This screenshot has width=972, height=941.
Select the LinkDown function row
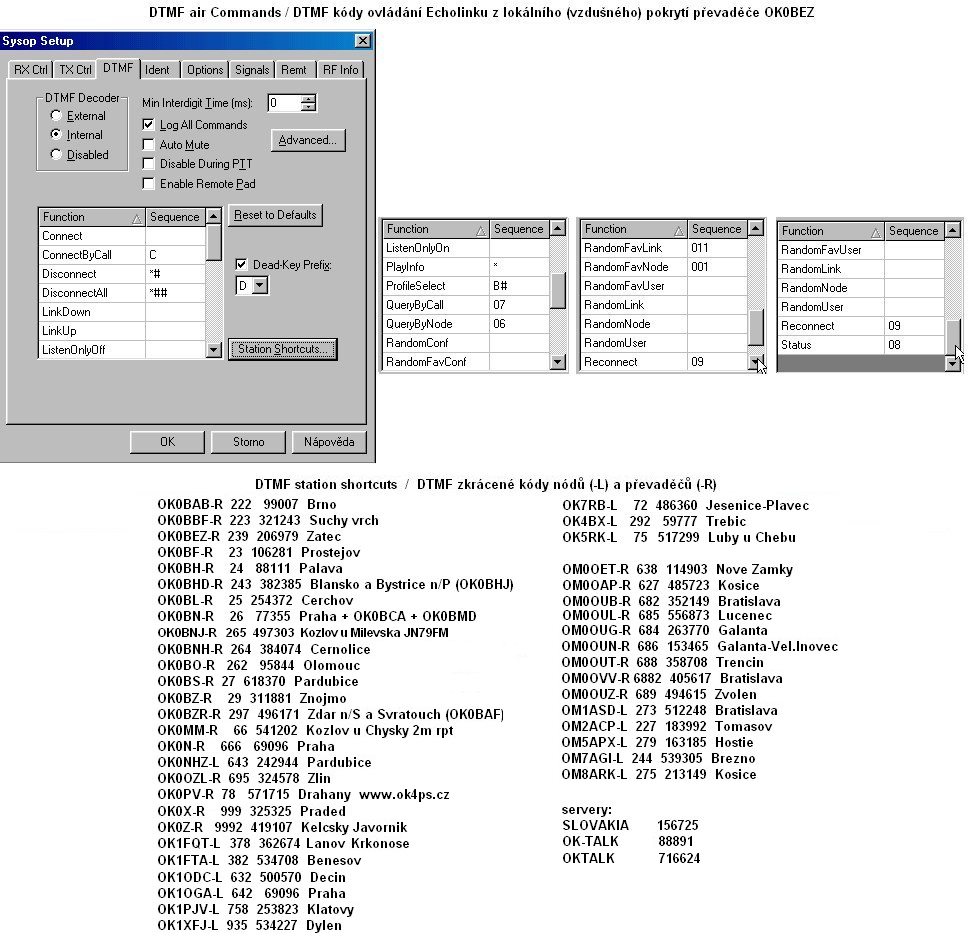[122, 312]
